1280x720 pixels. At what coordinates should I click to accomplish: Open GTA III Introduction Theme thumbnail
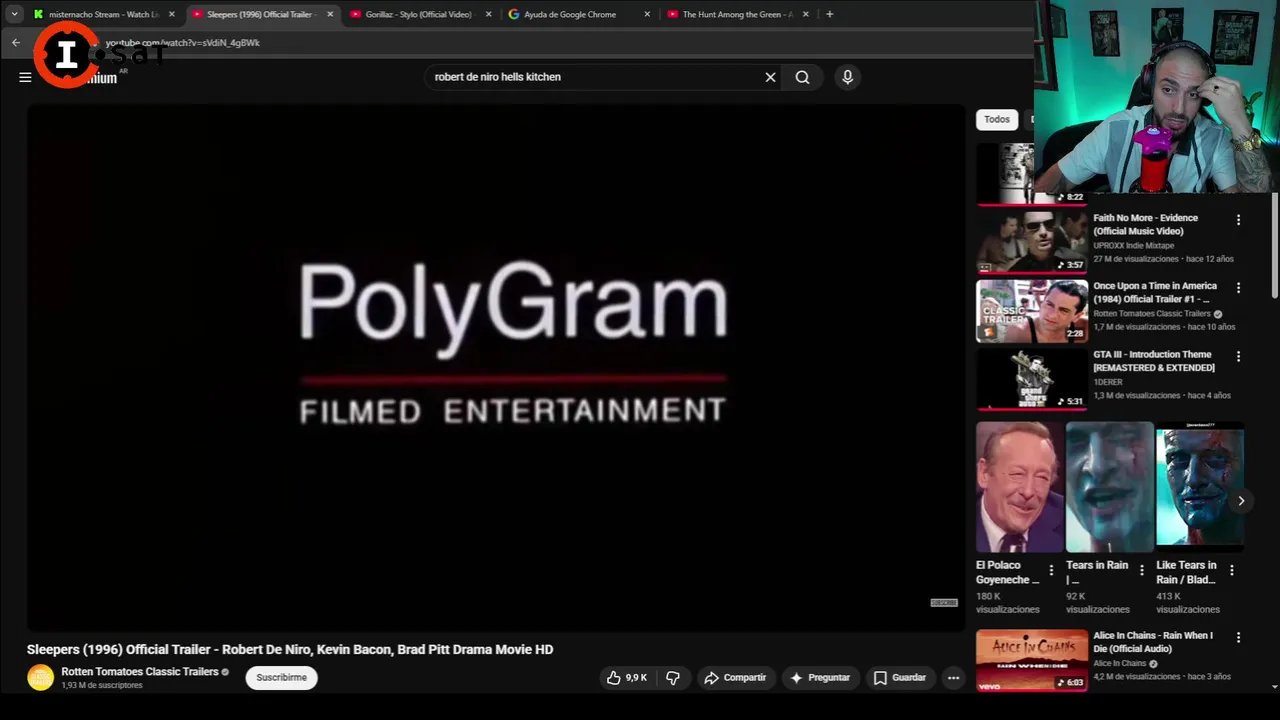coord(1031,378)
